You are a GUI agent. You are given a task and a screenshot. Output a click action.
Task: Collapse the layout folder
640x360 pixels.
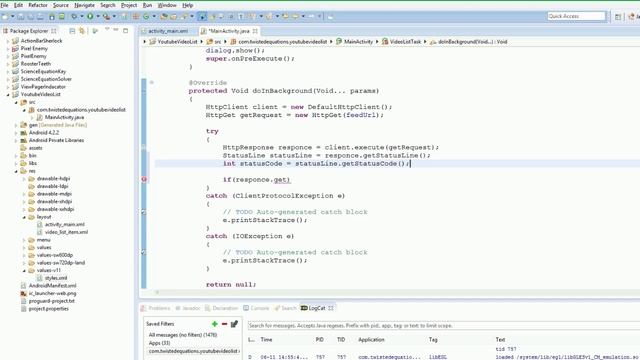(24, 217)
